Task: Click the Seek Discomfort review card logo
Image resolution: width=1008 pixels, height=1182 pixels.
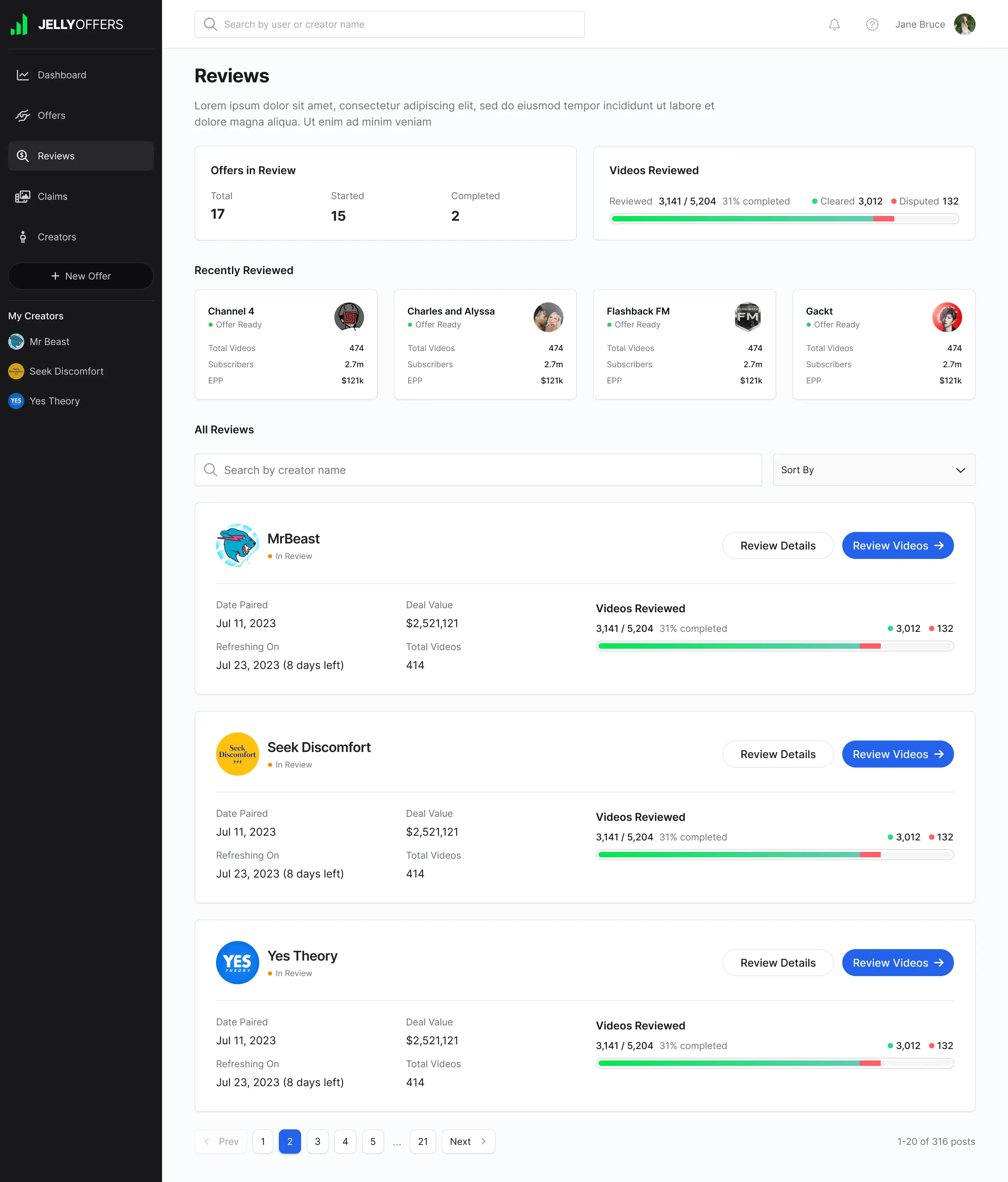Action: click(x=237, y=754)
